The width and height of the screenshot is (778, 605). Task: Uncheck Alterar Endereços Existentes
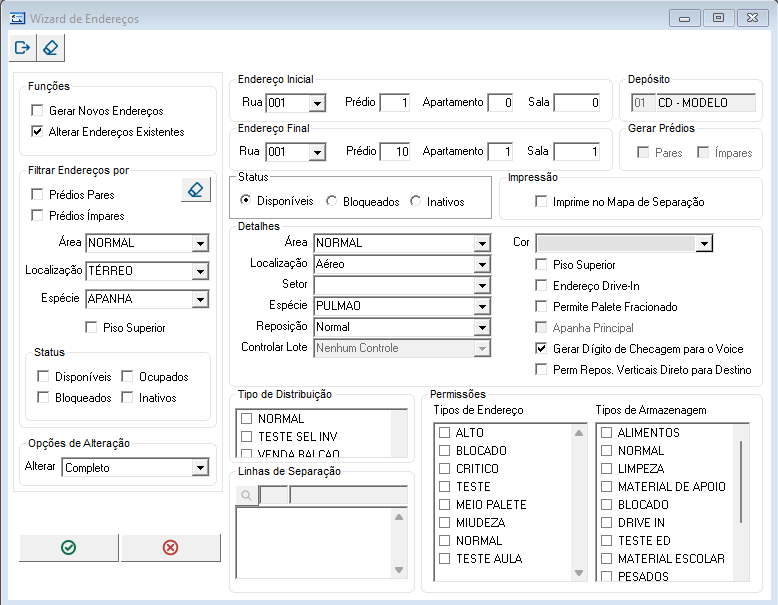37,131
